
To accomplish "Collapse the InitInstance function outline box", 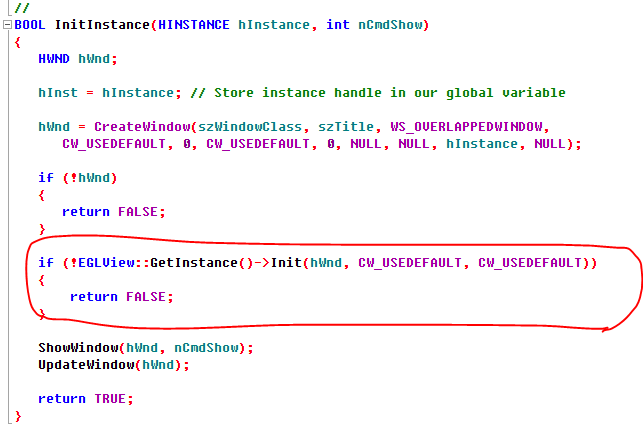I will click(x=7, y=25).
